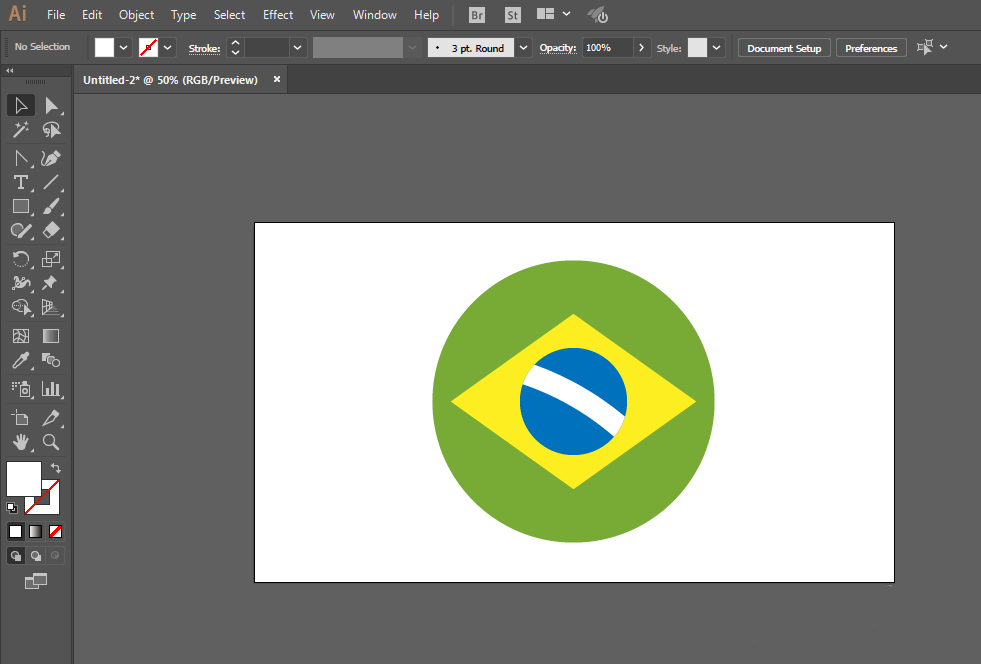Open the Effect menu
981x664 pixels.
(278, 15)
